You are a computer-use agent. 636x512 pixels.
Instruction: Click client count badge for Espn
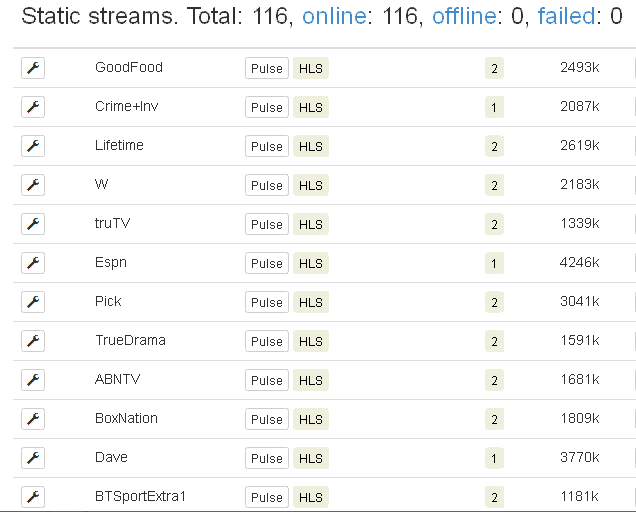pyautogui.click(x=494, y=262)
